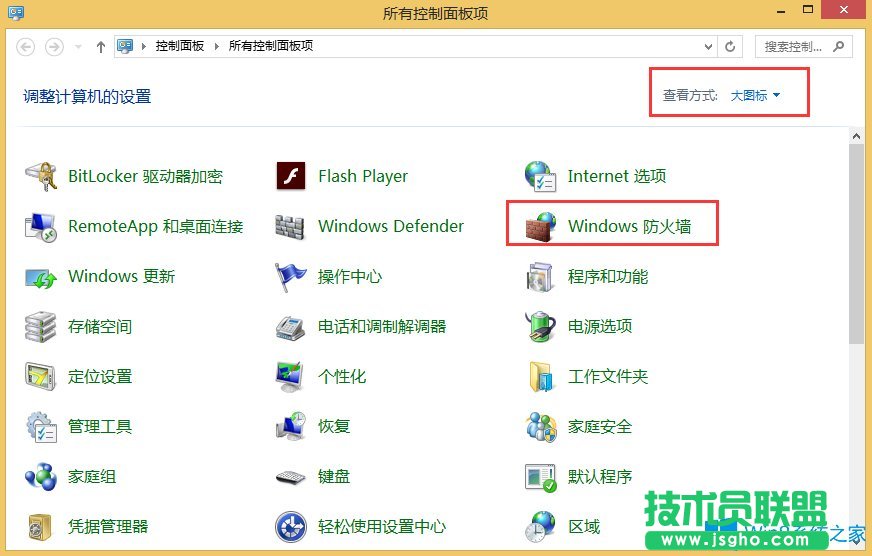The width and height of the screenshot is (872, 556).
Task: Open the 默认程序 icon
Action: point(540,477)
